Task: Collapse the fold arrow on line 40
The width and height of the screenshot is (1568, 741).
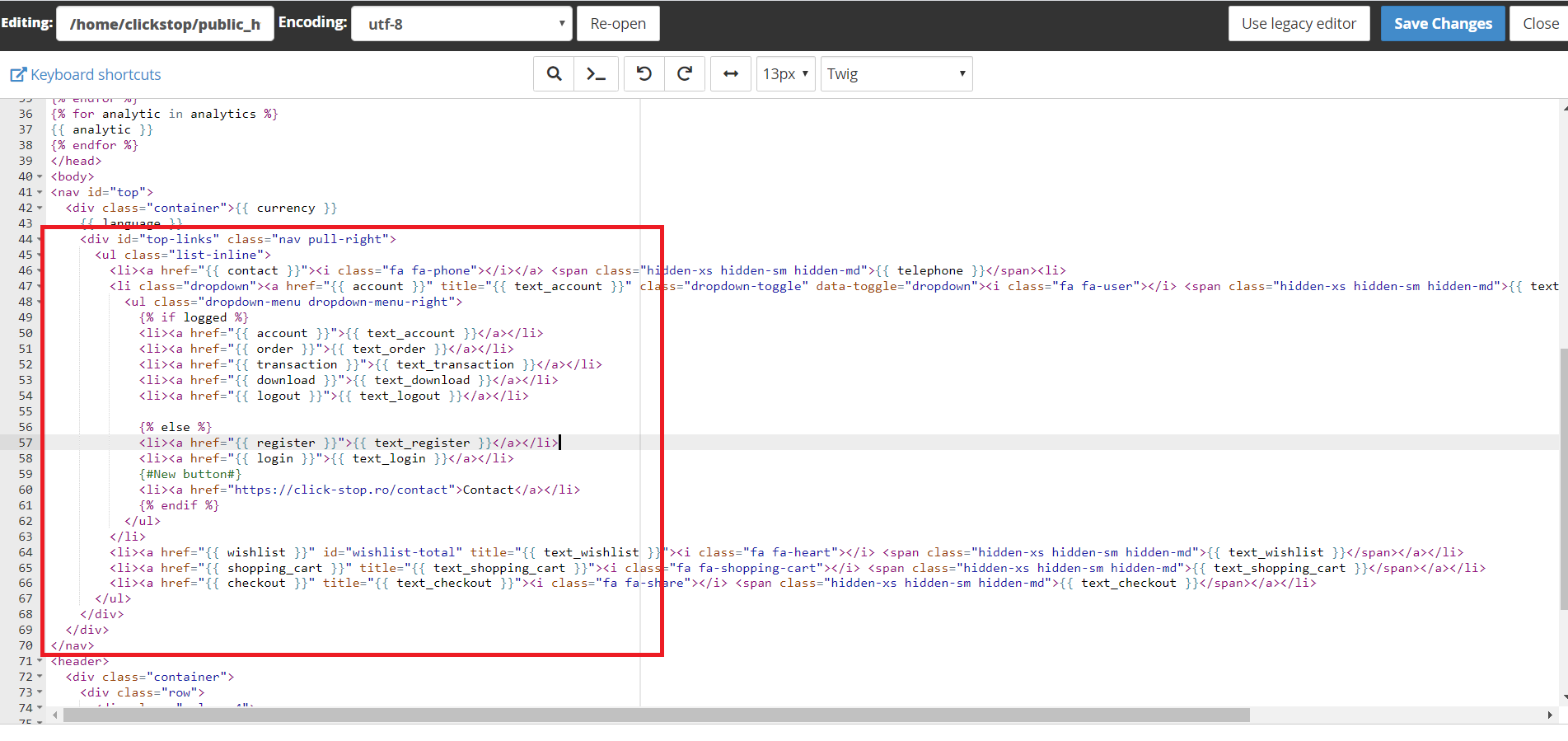Action: pos(40,176)
